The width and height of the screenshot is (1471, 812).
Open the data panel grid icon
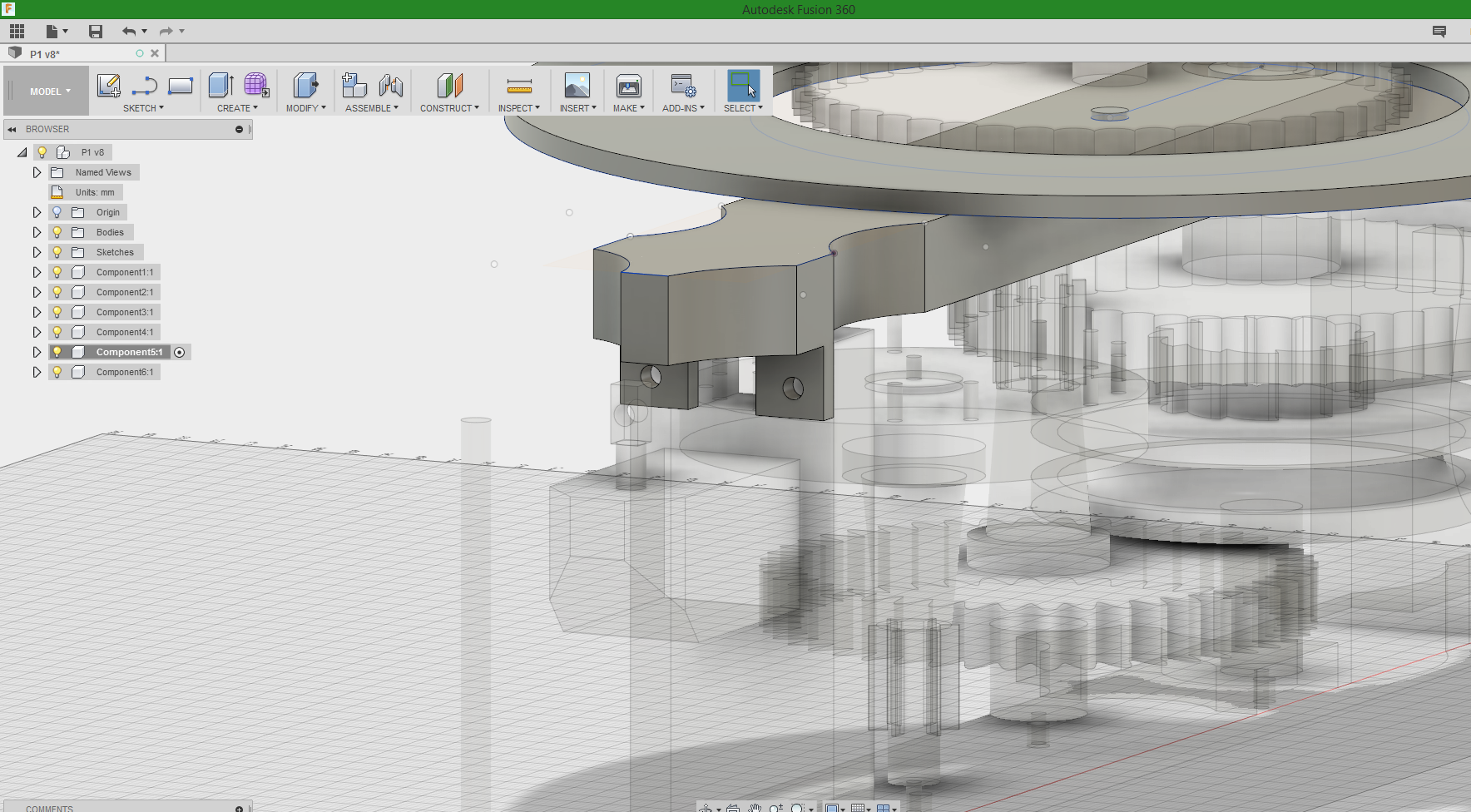tap(17, 32)
